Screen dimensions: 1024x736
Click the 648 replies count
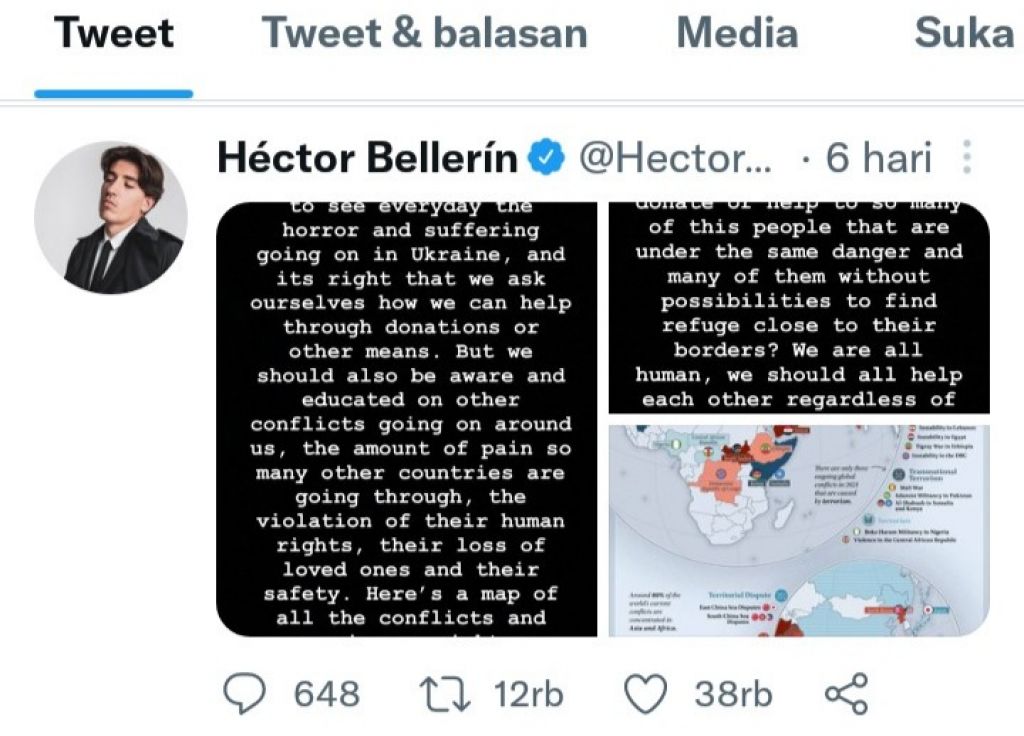point(326,694)
